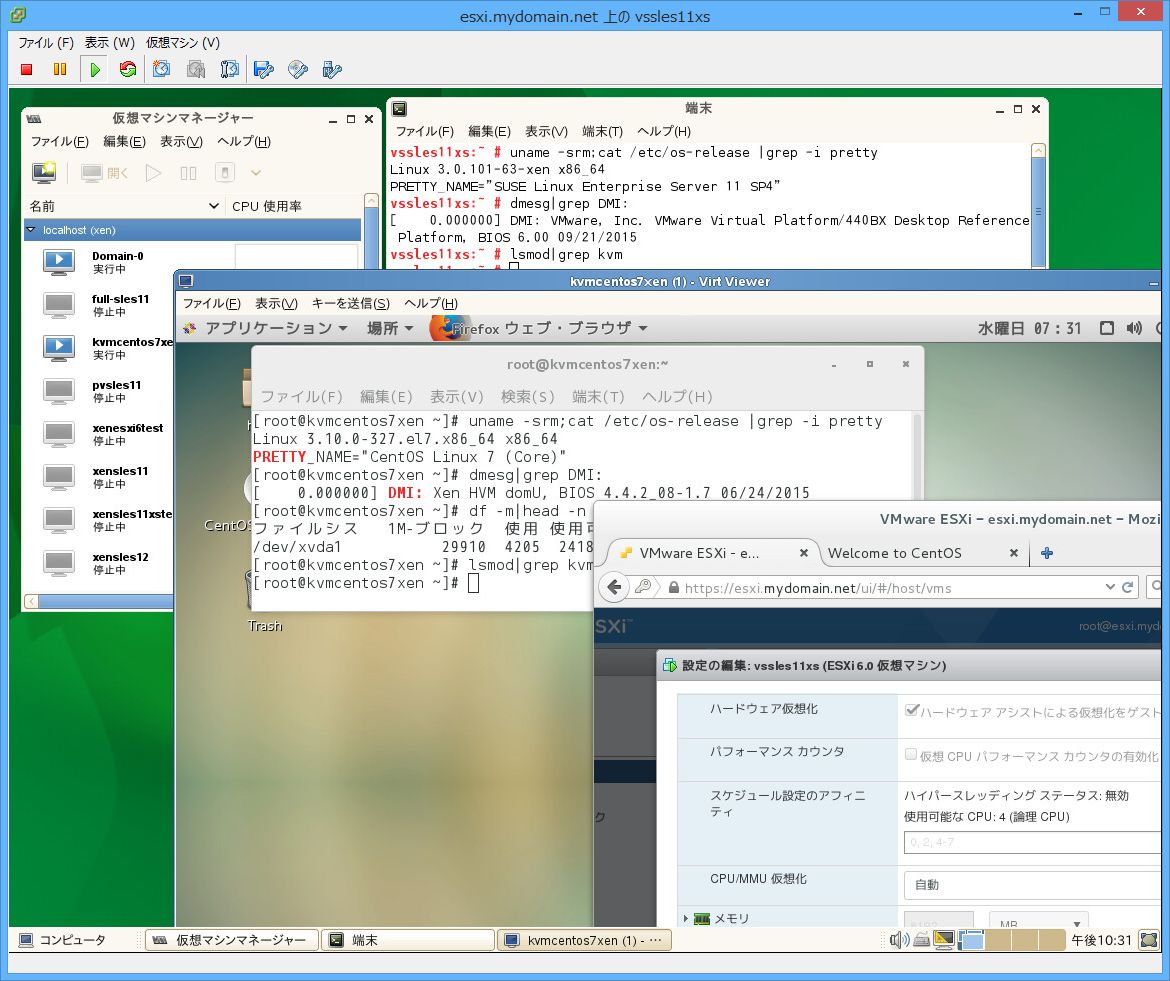Open the 場所 menu in the CentOS panel
The width and height of the screenshot is (1170, 981).
tap(390, 328)
